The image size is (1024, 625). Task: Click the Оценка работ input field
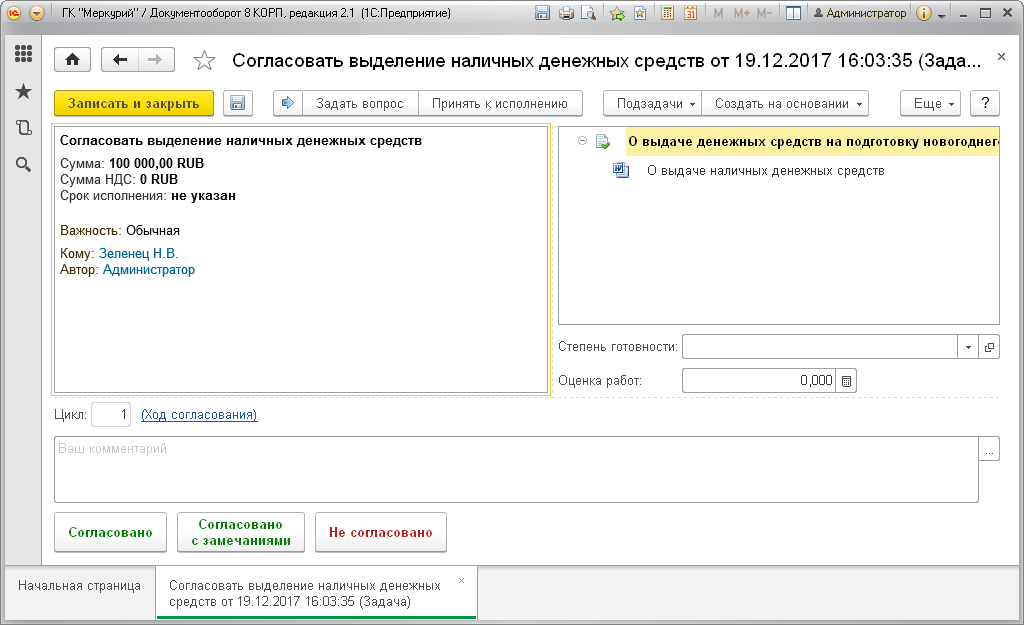point(759,381)
